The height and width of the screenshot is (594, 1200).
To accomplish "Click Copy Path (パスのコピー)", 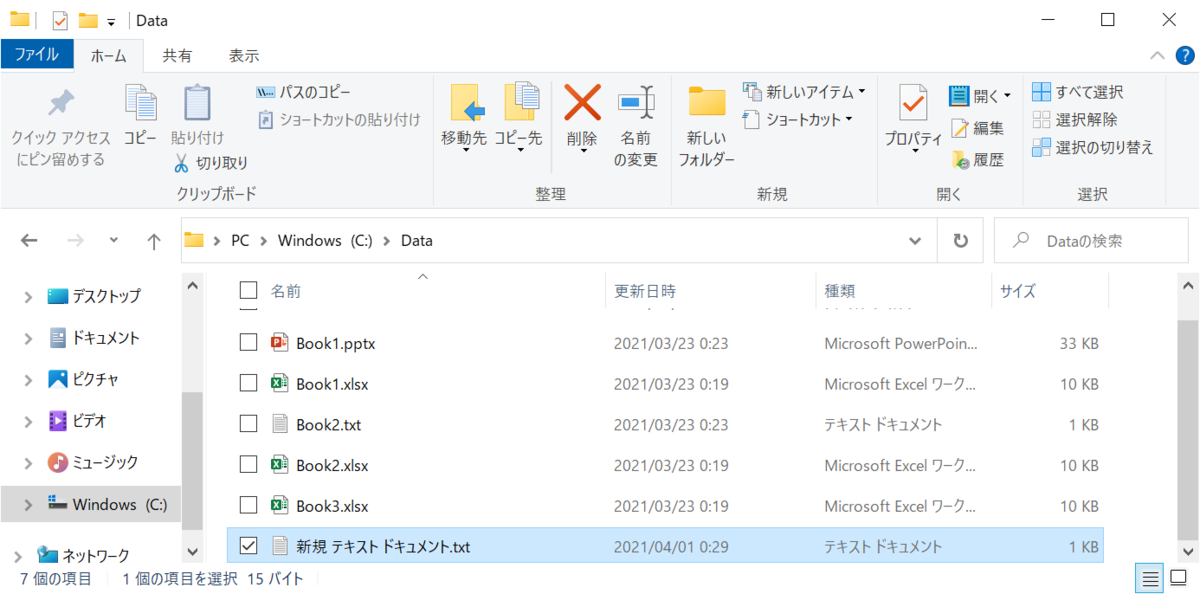I will coord(304,92).
